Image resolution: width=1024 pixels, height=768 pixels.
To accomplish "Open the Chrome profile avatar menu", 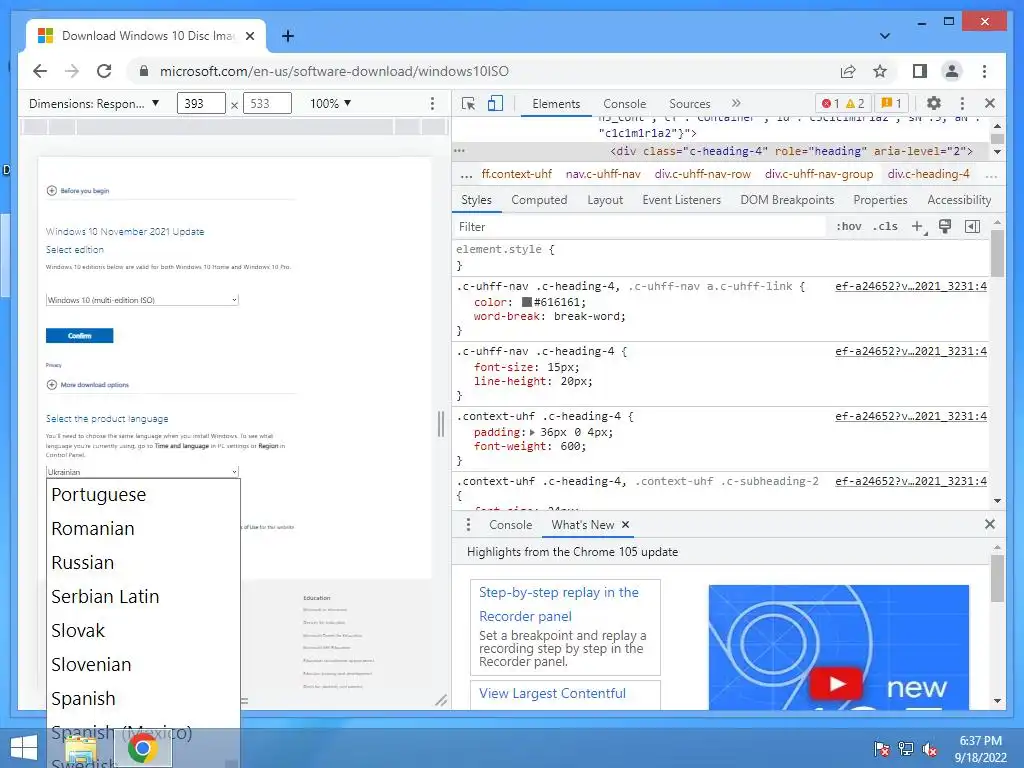I will tap(952, 71).
